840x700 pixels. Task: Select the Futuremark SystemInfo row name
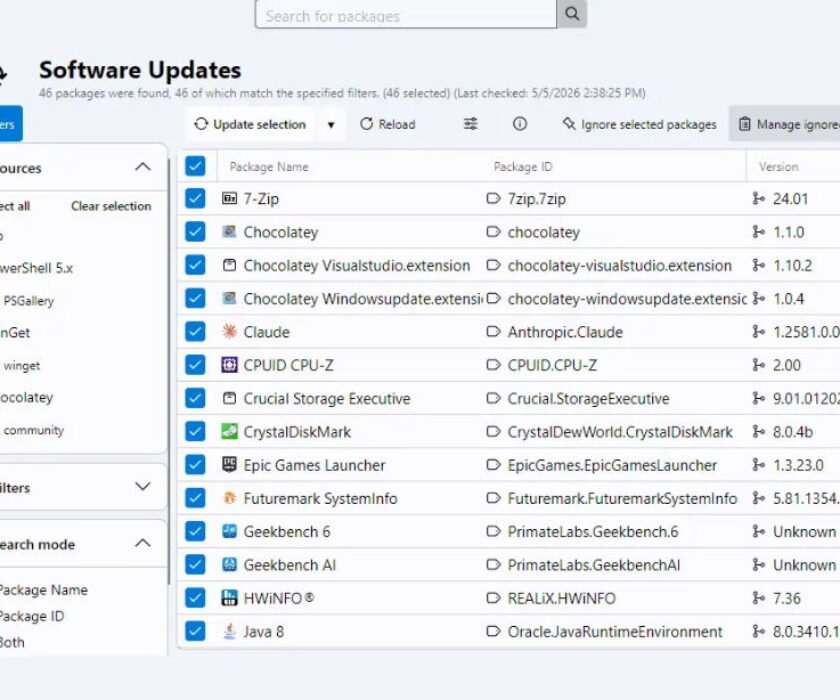pyautogui.click(x=320, y=499)
